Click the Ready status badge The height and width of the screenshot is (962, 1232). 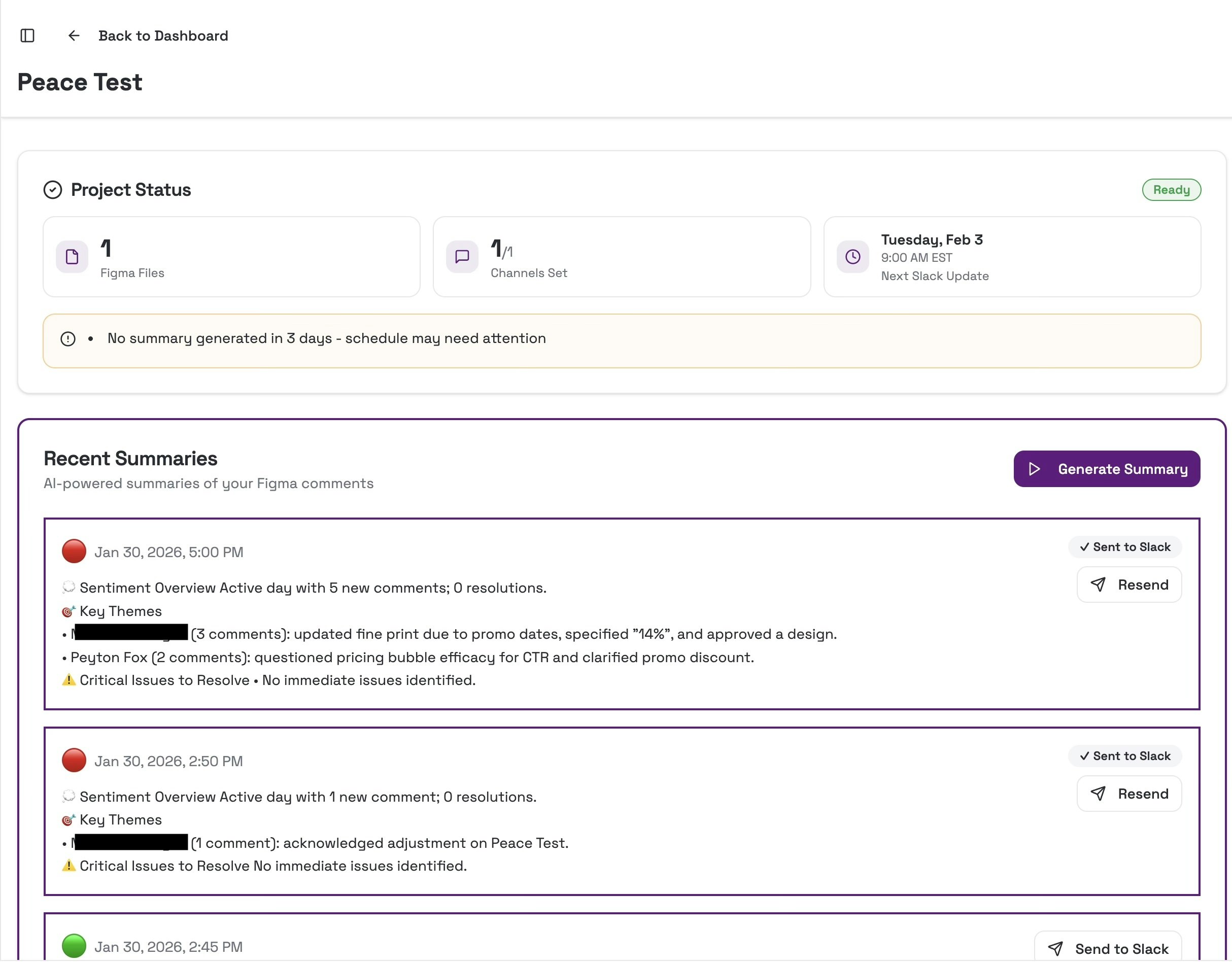[x=1171, y=190]
